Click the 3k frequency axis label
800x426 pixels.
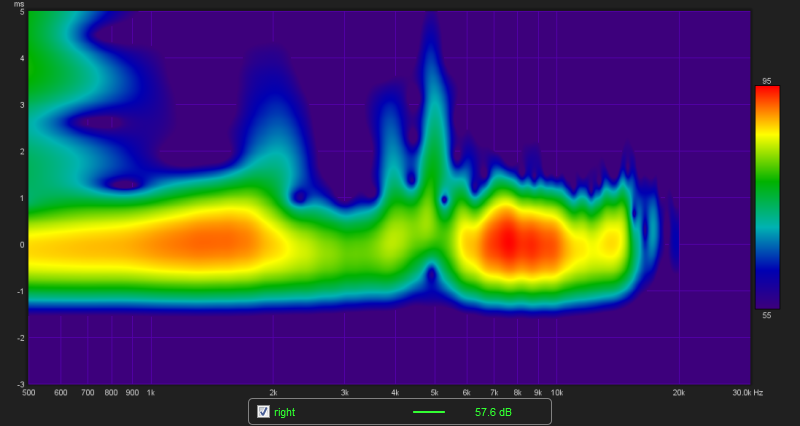344,392
